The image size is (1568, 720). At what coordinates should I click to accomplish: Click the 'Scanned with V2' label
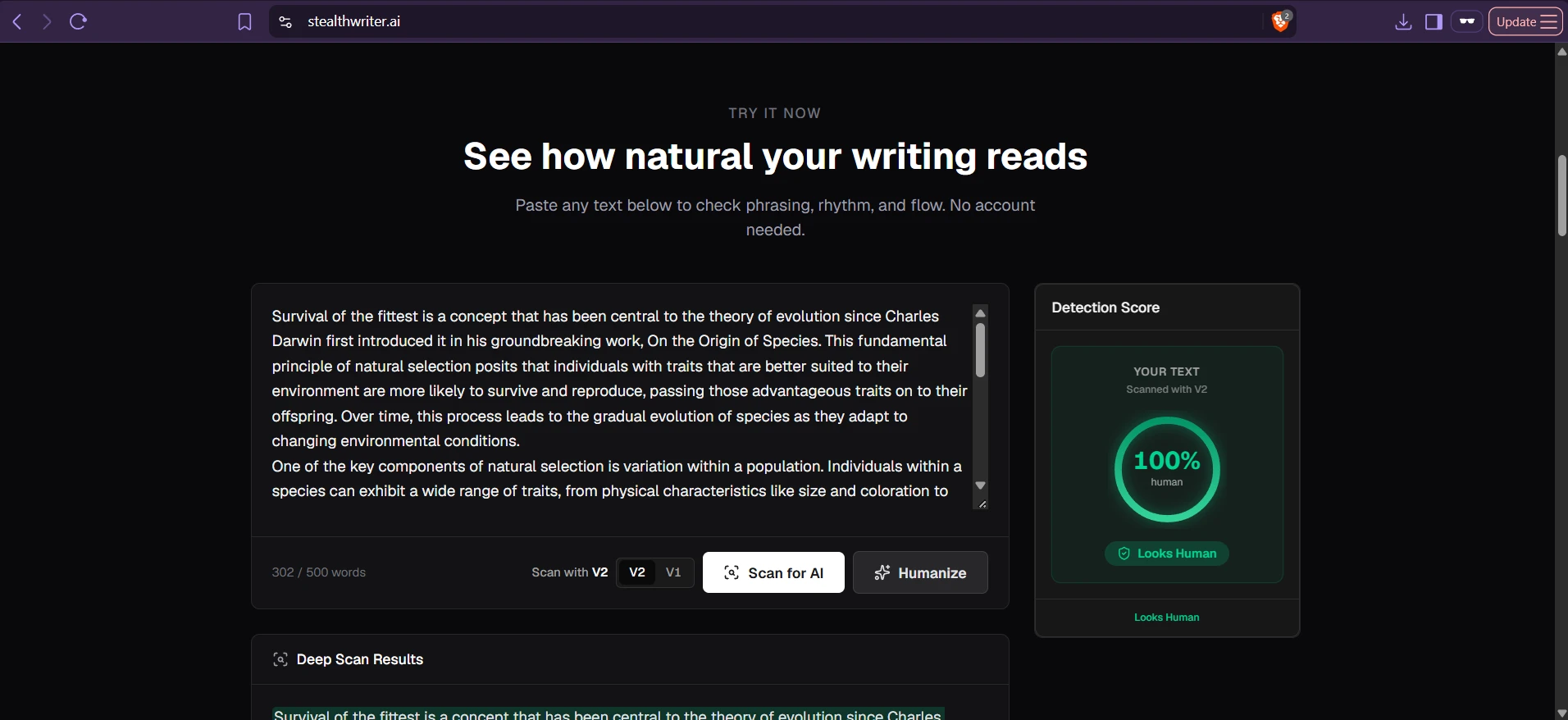click(x=1166, y=390)
